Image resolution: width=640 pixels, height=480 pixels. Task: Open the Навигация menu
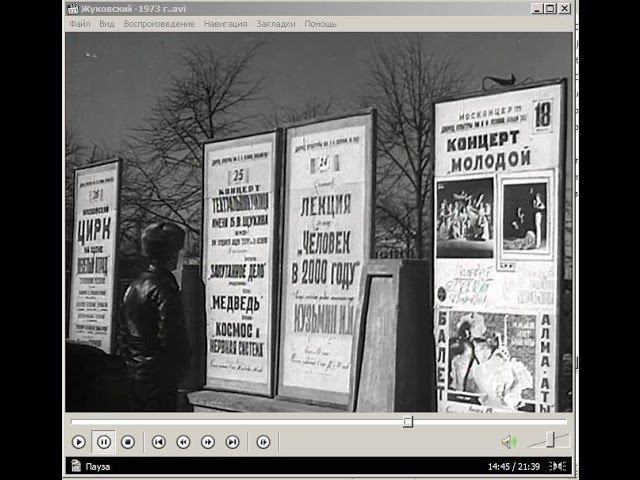pyautogui.click(x=226, y=24)
